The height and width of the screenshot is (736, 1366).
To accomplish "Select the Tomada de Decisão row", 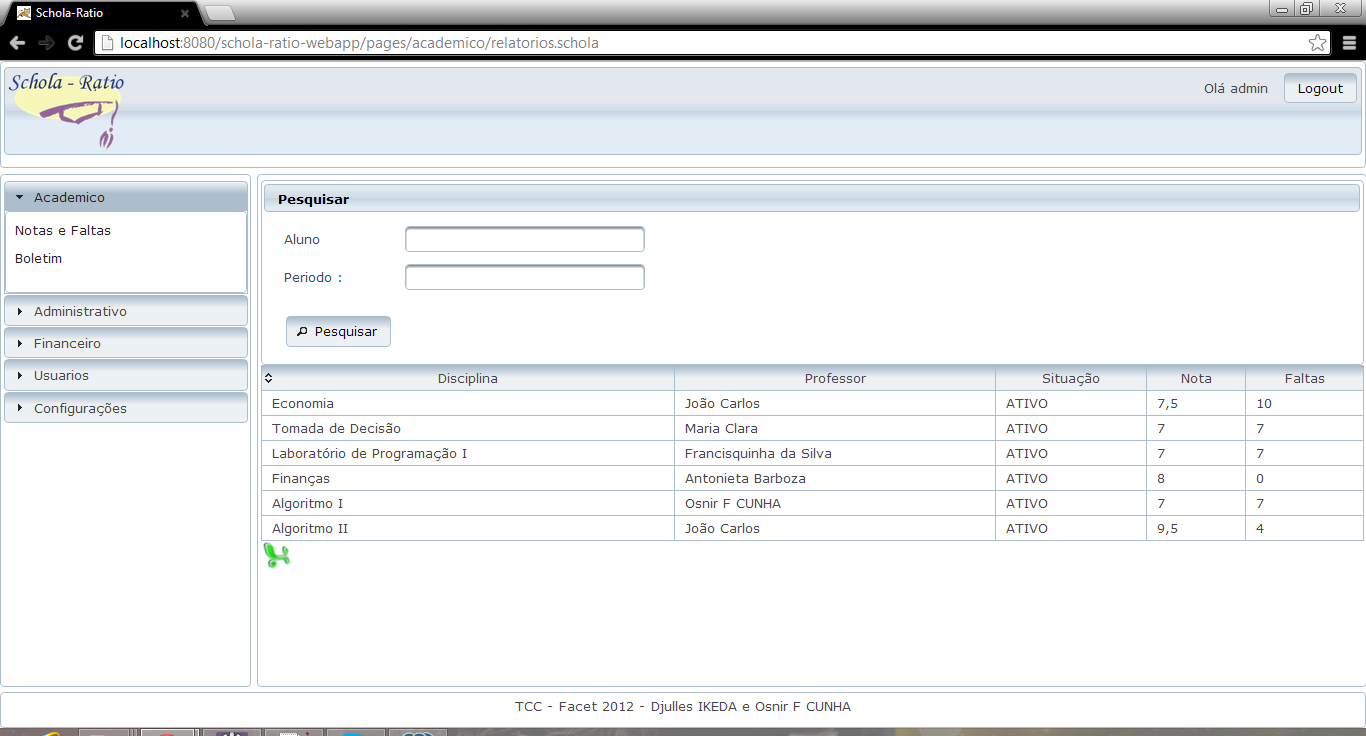I will coord(813,428).
